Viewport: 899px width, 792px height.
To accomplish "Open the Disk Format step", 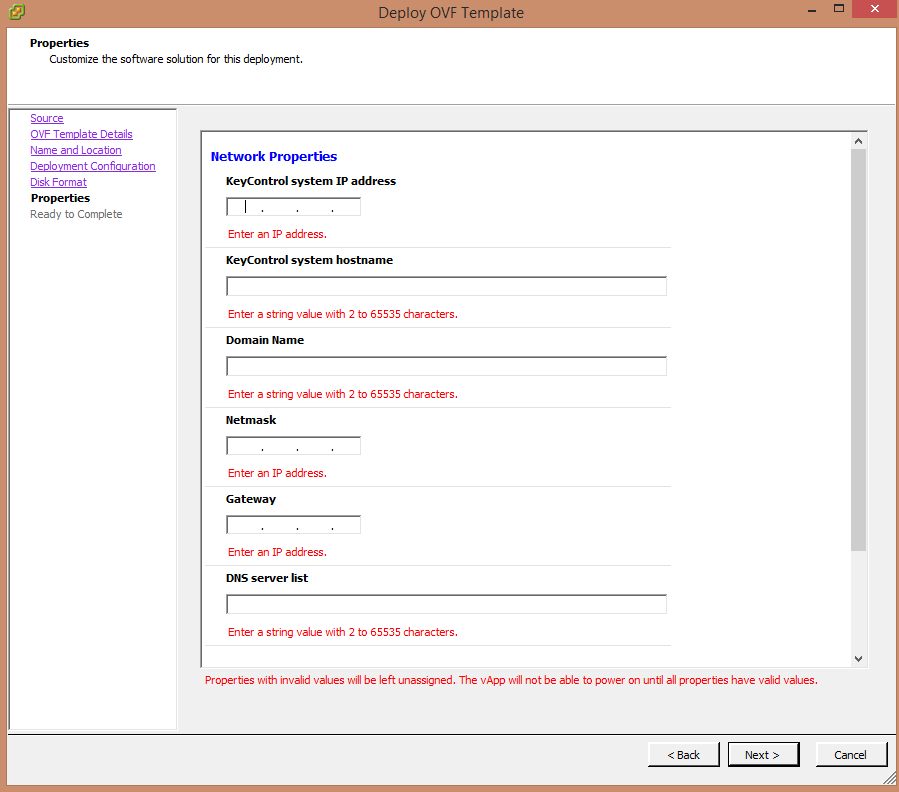I will [58, 182].
